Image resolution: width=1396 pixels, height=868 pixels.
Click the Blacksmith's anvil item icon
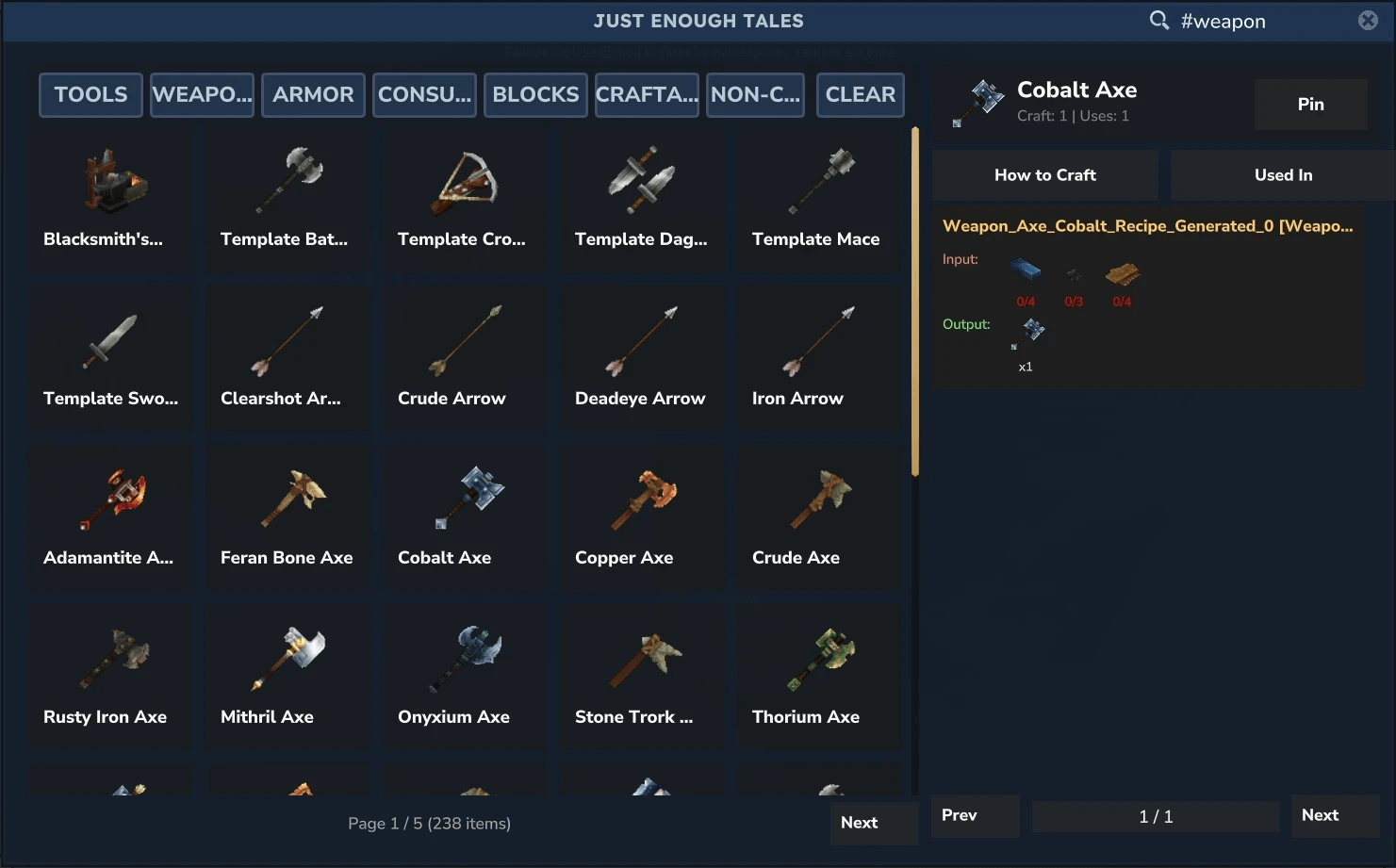[x=113, y=180]
